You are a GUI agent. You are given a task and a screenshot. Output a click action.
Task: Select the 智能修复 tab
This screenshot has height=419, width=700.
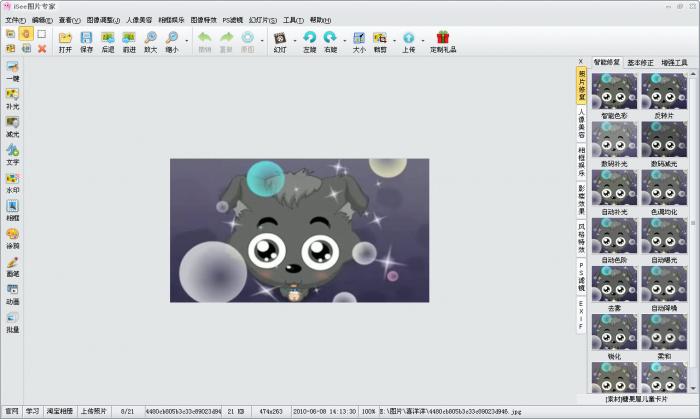pyautogui.click(x=607, y=62)
